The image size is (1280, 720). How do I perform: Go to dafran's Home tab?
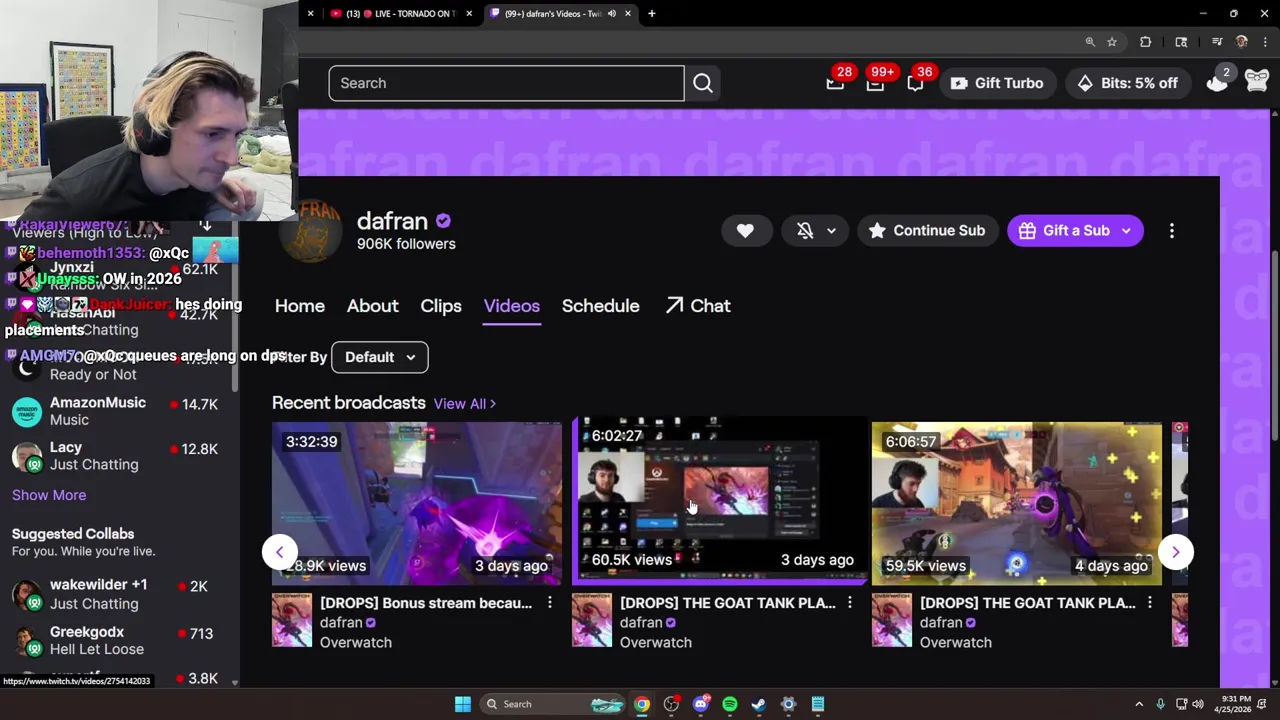coord(300,306)
